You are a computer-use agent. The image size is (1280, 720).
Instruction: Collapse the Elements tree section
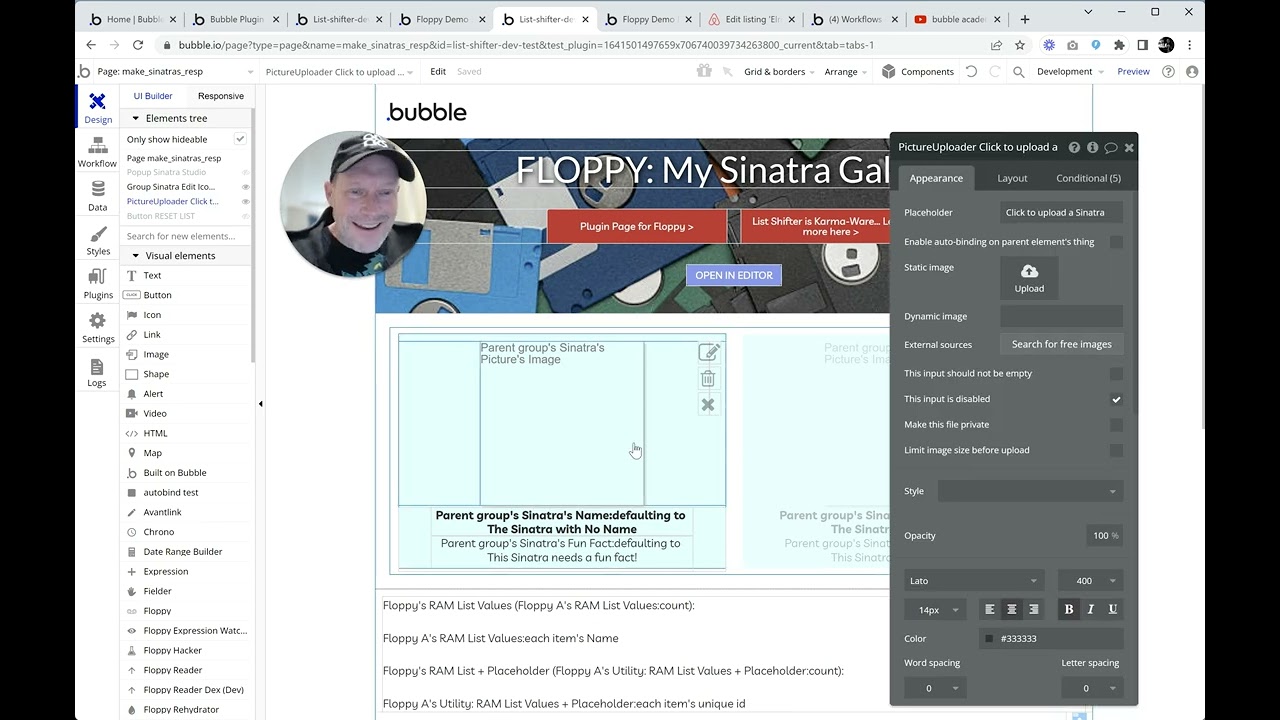(x=136, y=118)
